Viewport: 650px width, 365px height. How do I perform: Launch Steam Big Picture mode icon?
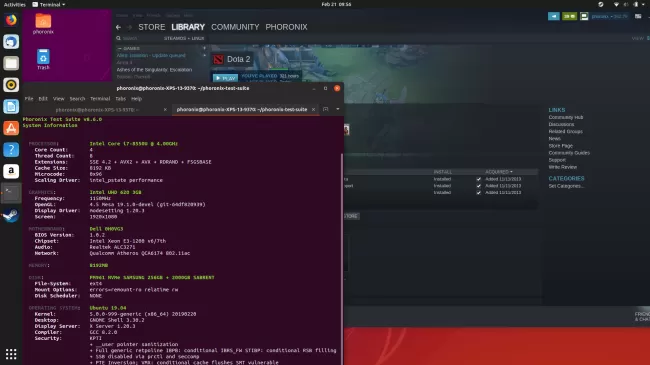point(638,16)
